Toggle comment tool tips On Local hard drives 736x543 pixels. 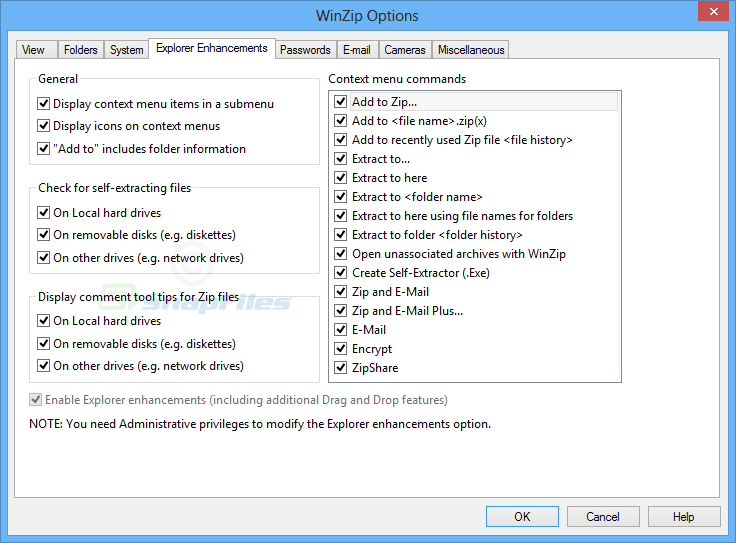tap(44, 321)
